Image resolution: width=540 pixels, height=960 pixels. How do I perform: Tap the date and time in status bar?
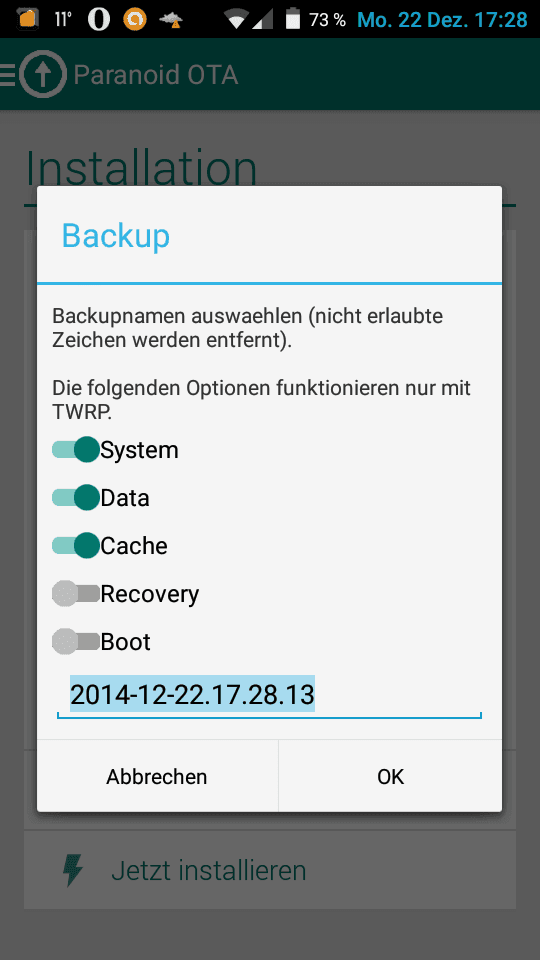click(x=442, y=20)
